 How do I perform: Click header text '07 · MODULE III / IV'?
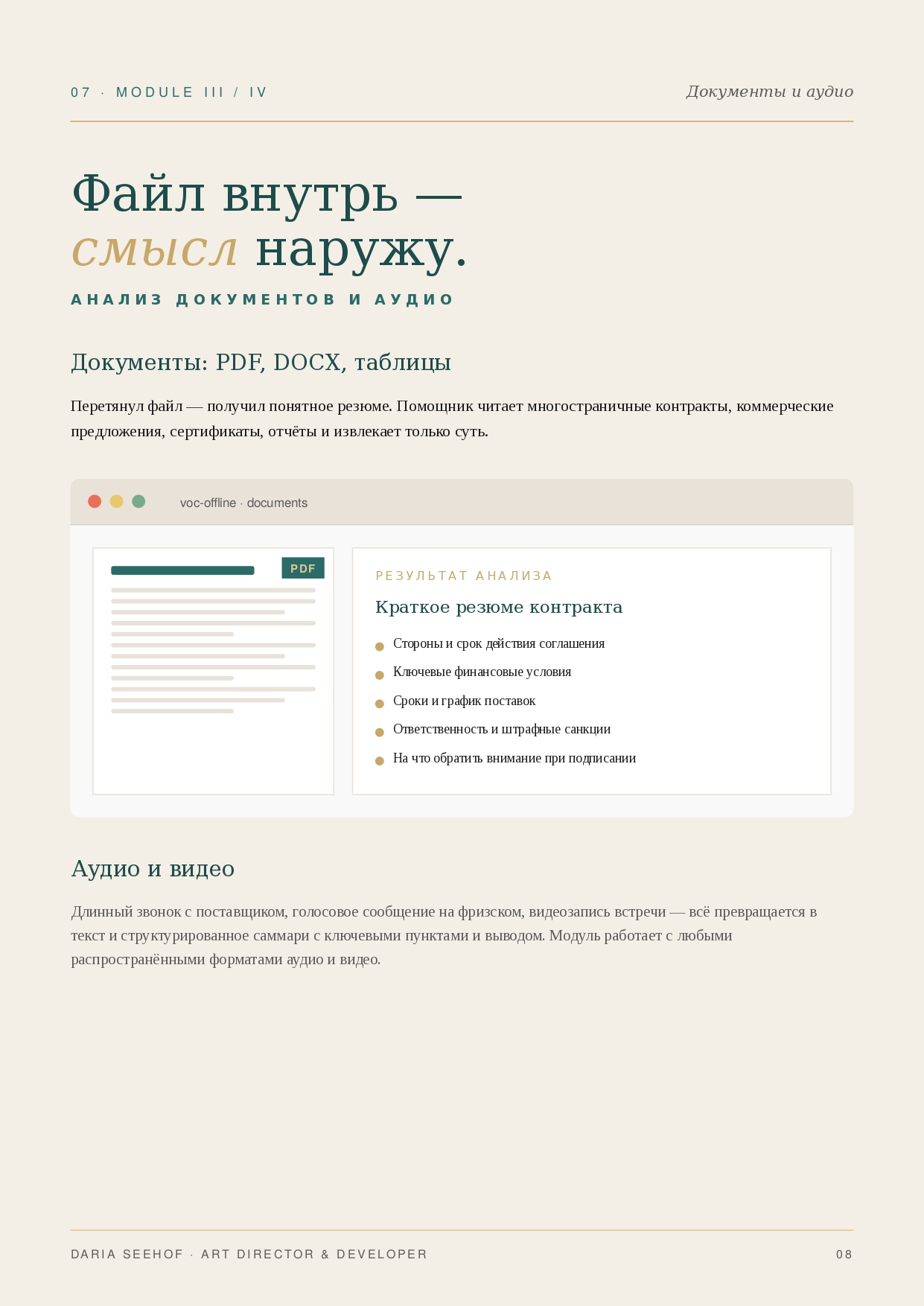click(x=169, y=92)
